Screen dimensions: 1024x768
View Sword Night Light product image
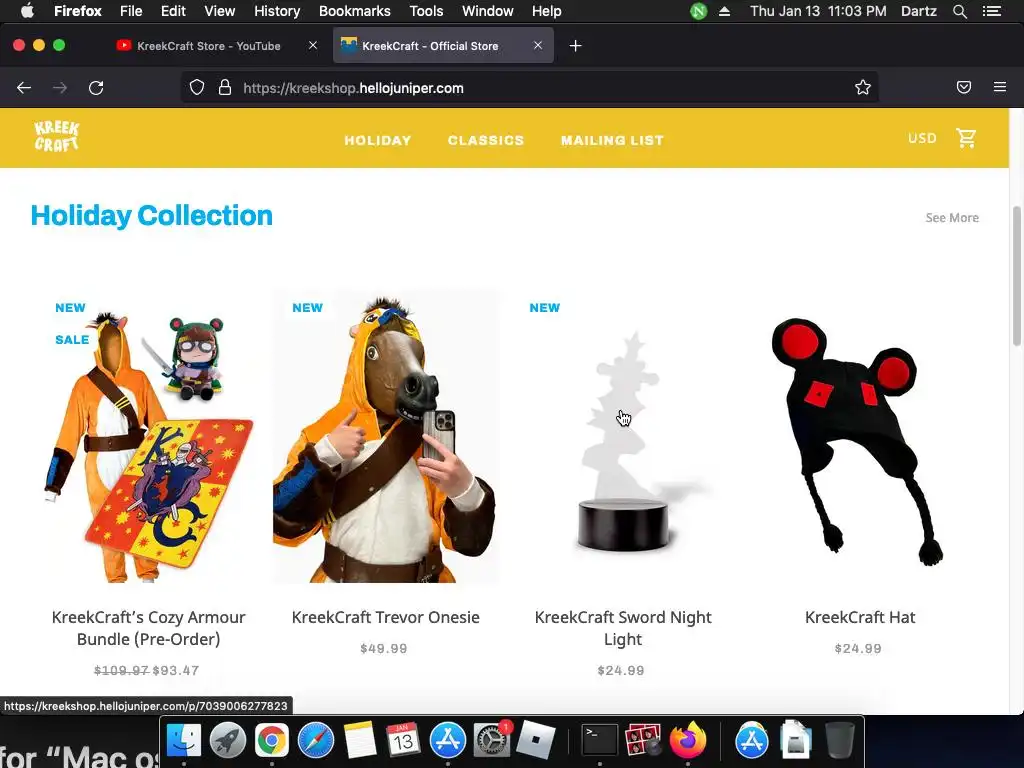(623, 438)
